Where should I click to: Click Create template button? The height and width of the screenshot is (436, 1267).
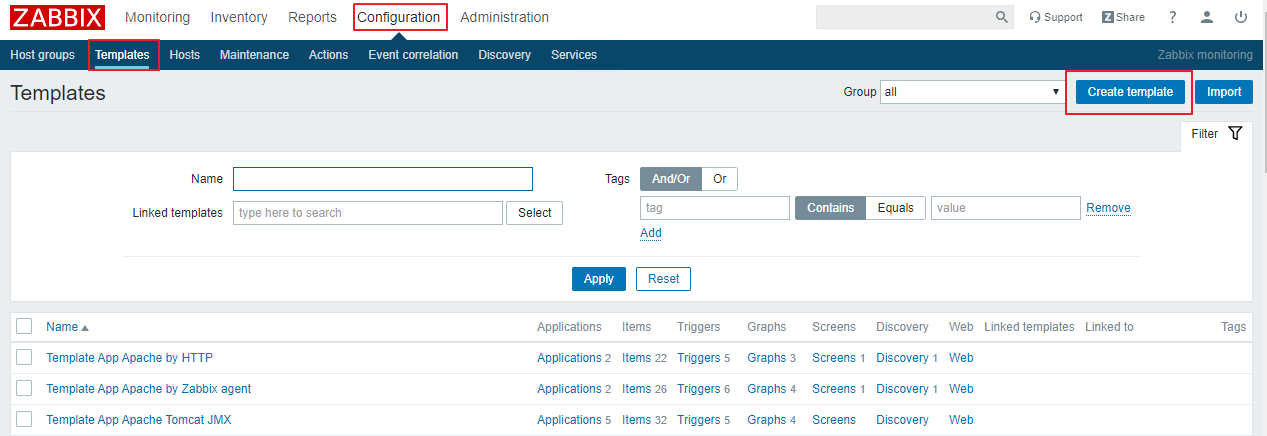pyautogui.click(x=1130, y=92)
